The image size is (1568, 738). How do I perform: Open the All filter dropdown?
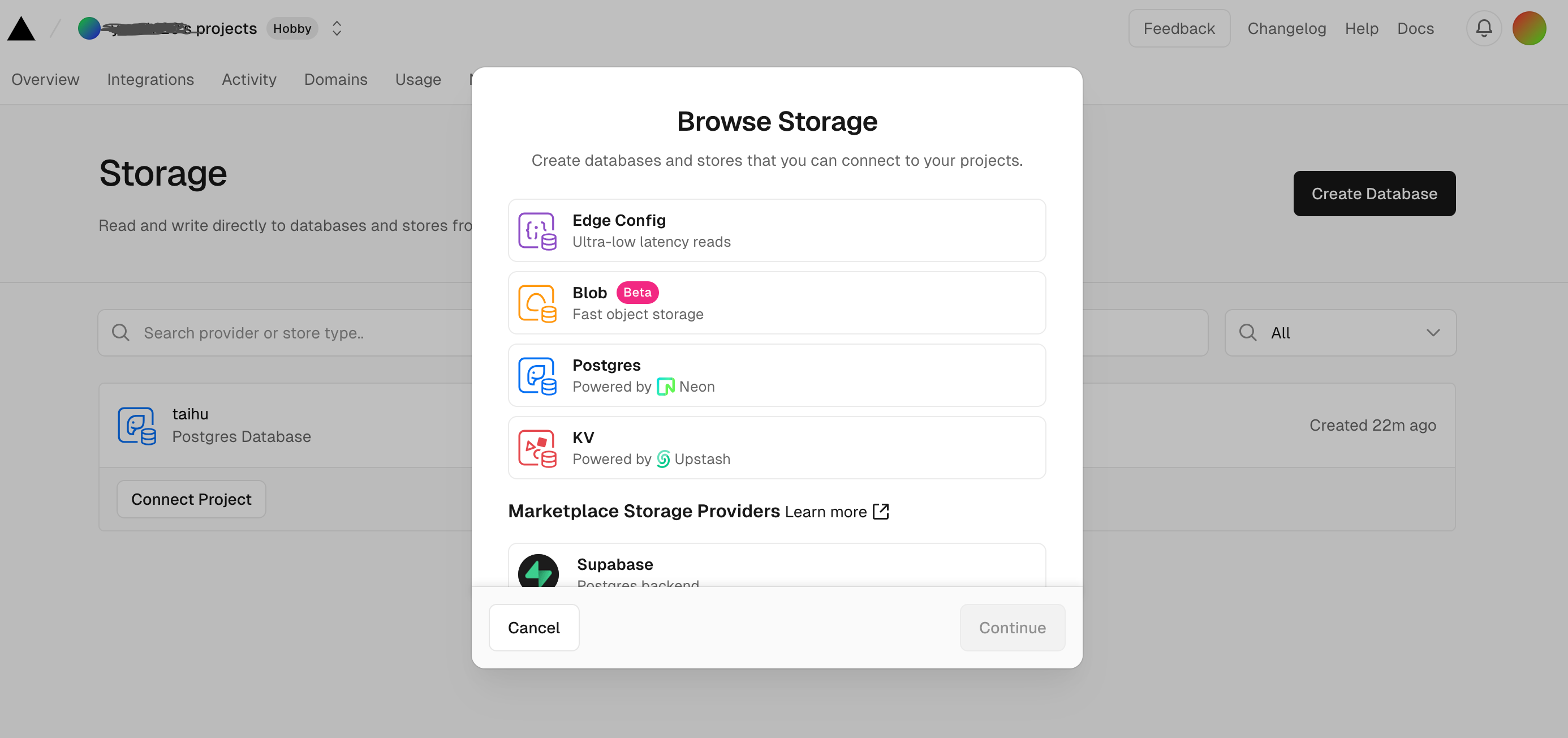1339,333
